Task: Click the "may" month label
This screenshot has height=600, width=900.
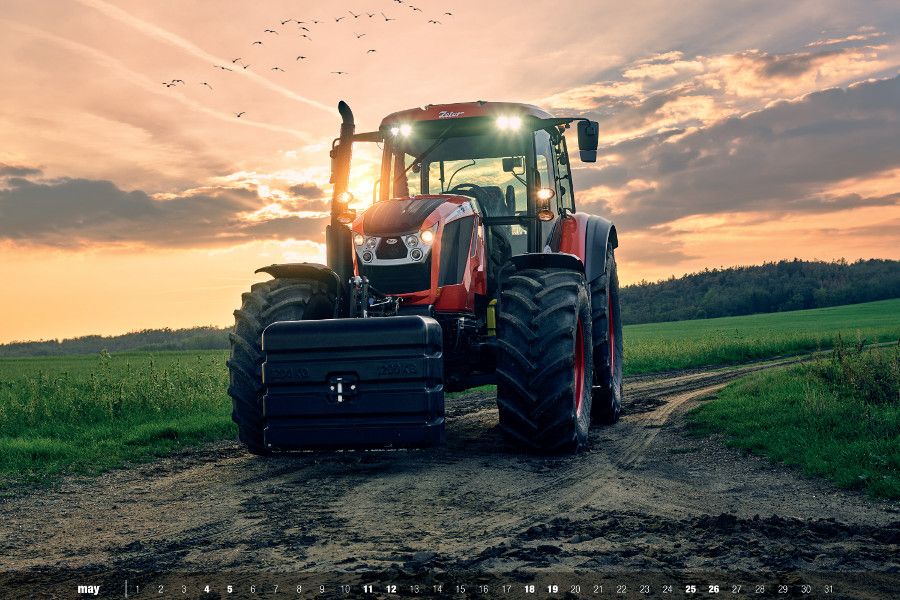Action: pos(89,589)
